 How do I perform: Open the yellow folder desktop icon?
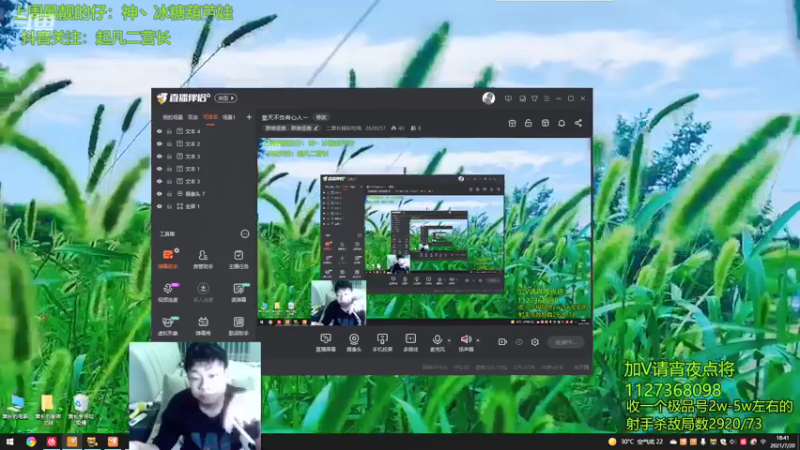click(47, 410)
